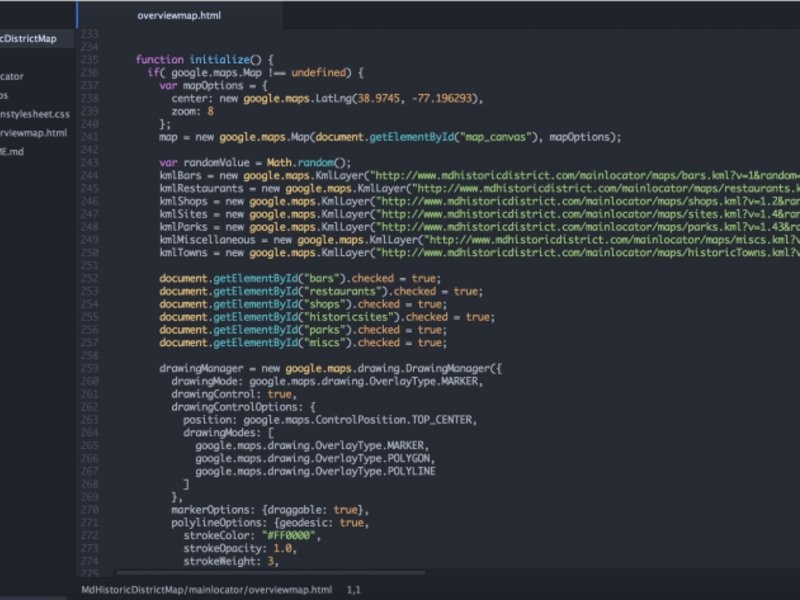Click line number 235 in the gutter
800x600 pixels.
click(90, 59)
